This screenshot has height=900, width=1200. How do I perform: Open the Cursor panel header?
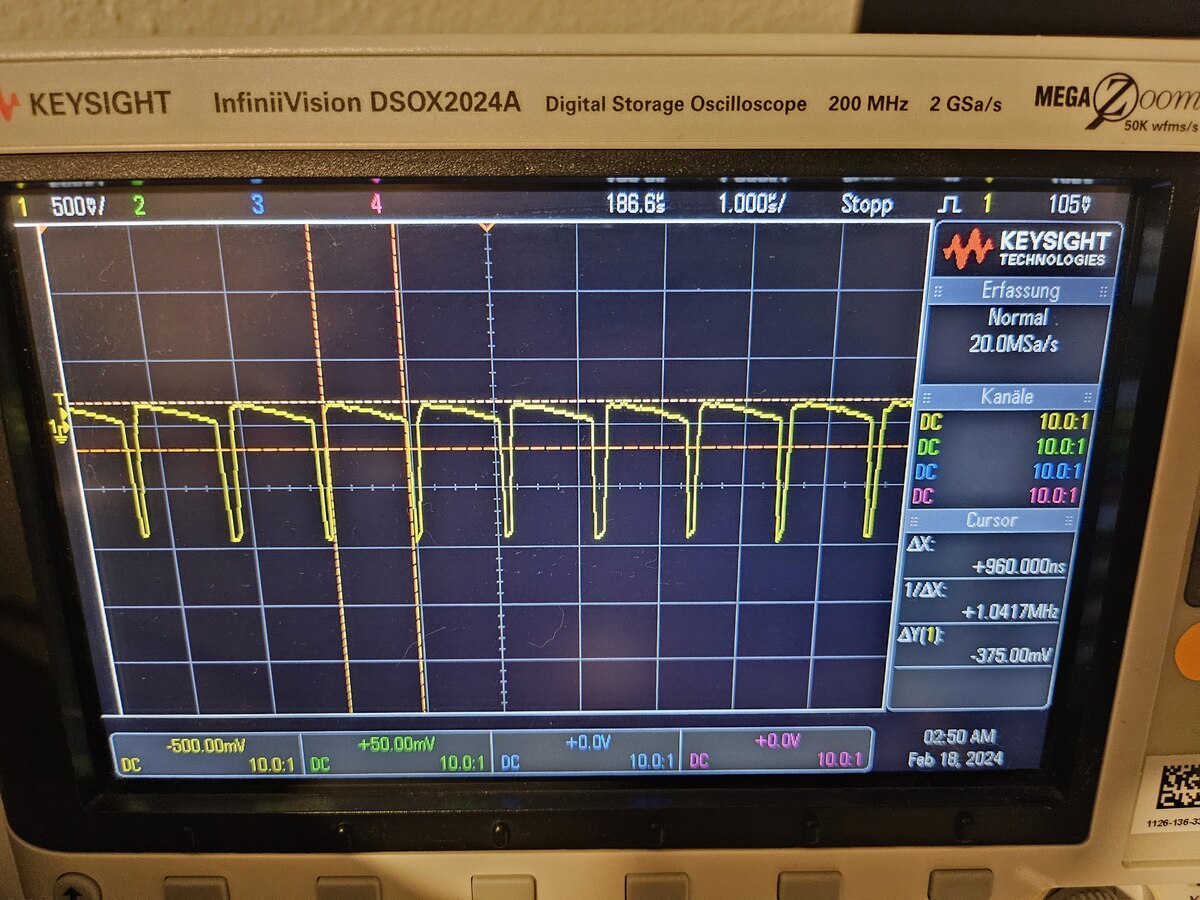[x=992, y=520]
